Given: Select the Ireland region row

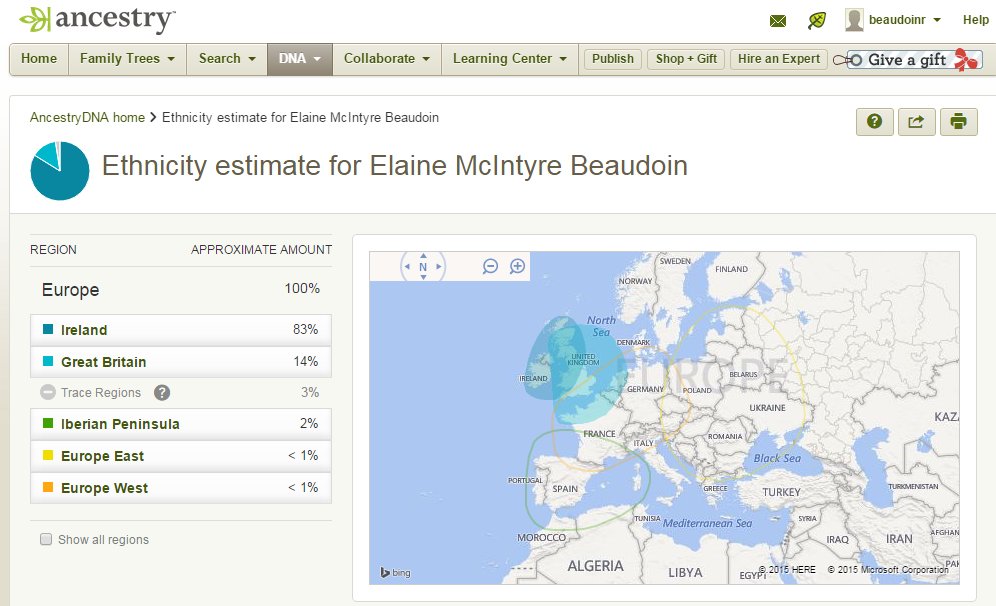Looking at the screenshot, I should coord(181,330).
